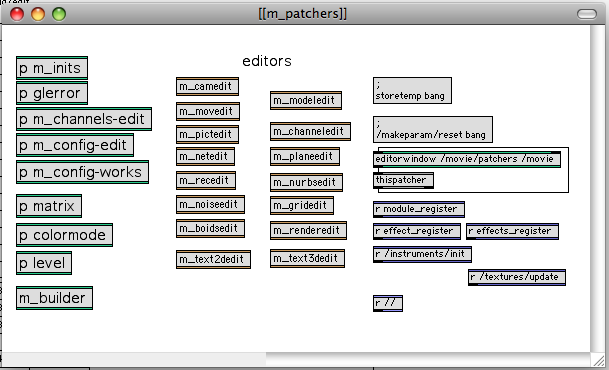Select the m_camedit editor object
Screen dimensions: 609x370
[x=207, y=86]
